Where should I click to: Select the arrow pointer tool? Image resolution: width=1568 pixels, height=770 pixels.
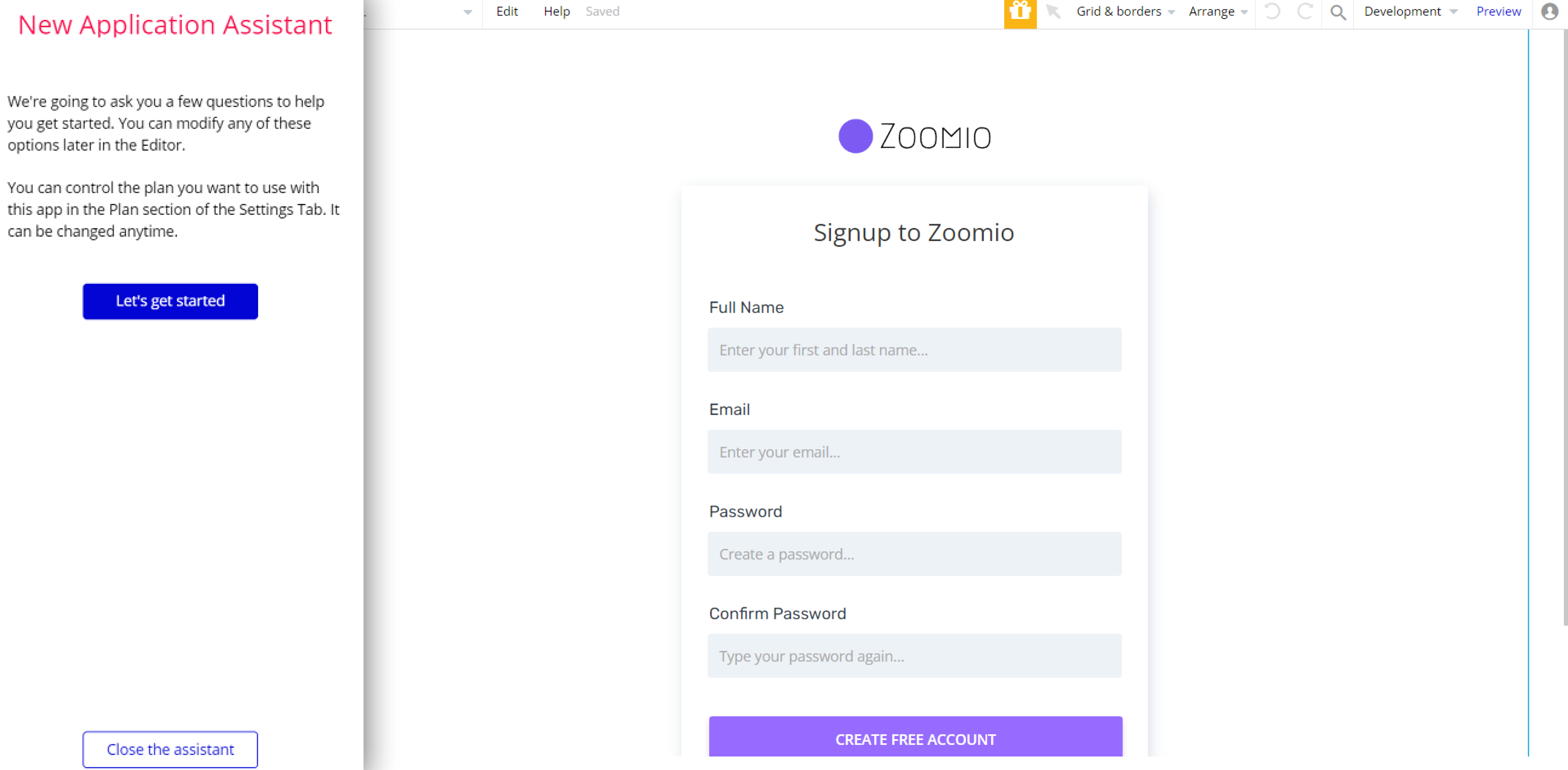(1053, 12)
